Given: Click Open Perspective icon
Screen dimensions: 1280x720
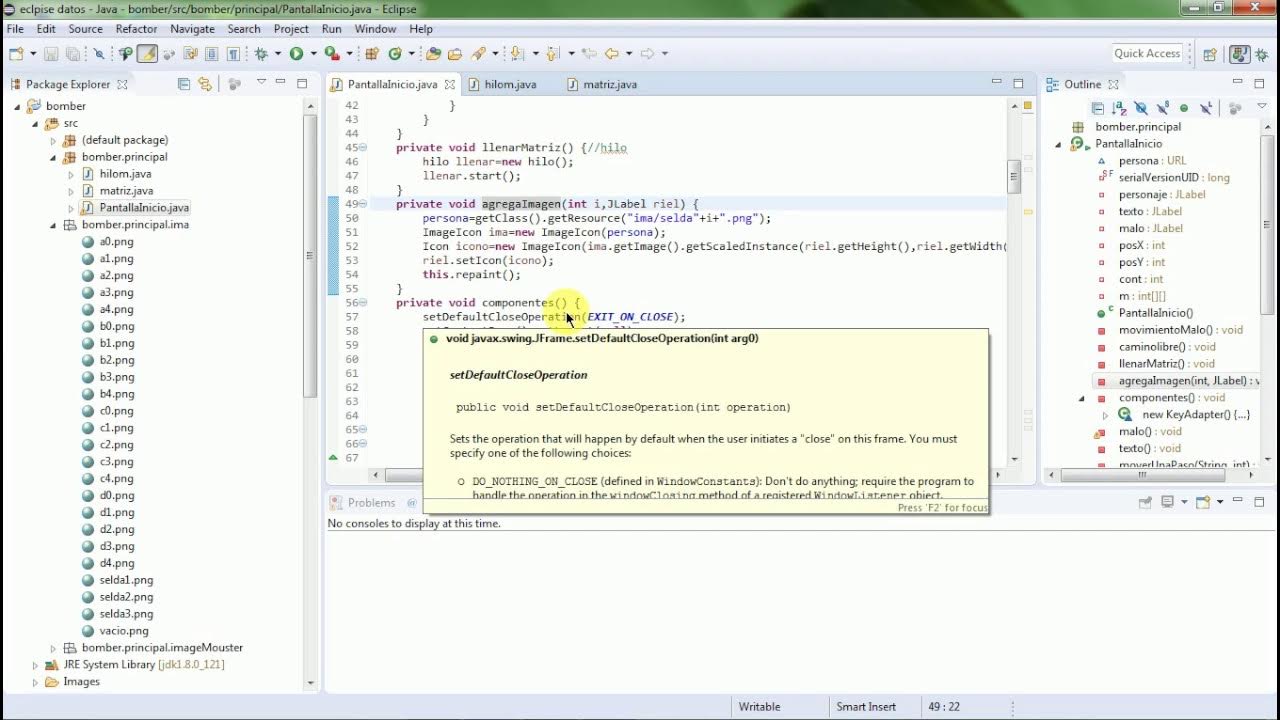Looking at the screenshot, I should coord(1209,54).
